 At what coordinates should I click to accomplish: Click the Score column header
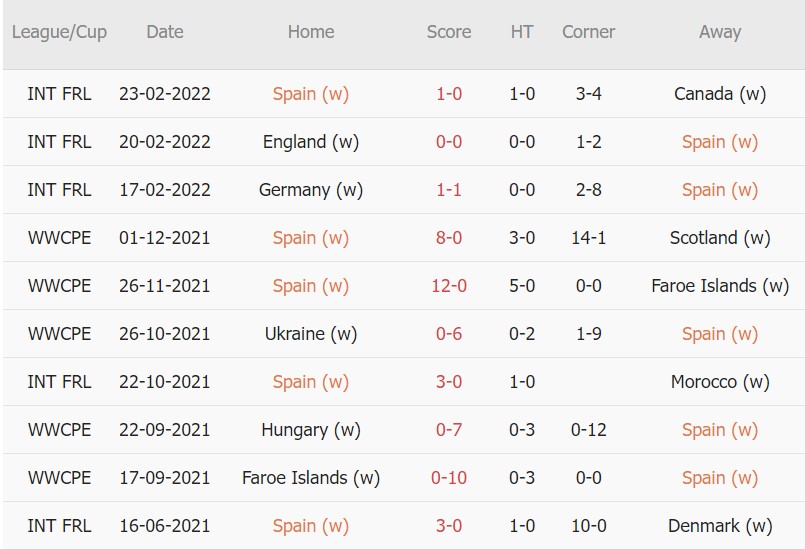tap(448, 32)
